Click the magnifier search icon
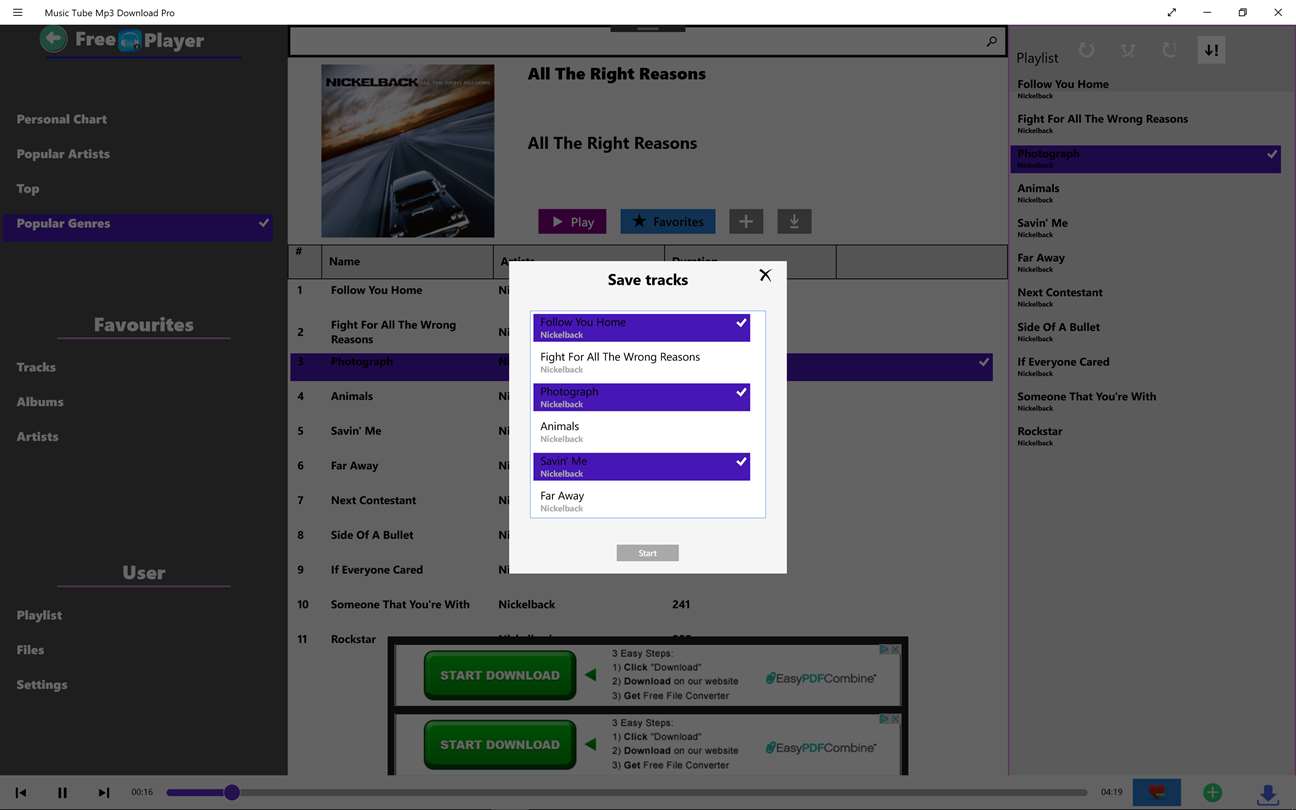This screenshot has width=1296, height=810. (x=991, y=41)
